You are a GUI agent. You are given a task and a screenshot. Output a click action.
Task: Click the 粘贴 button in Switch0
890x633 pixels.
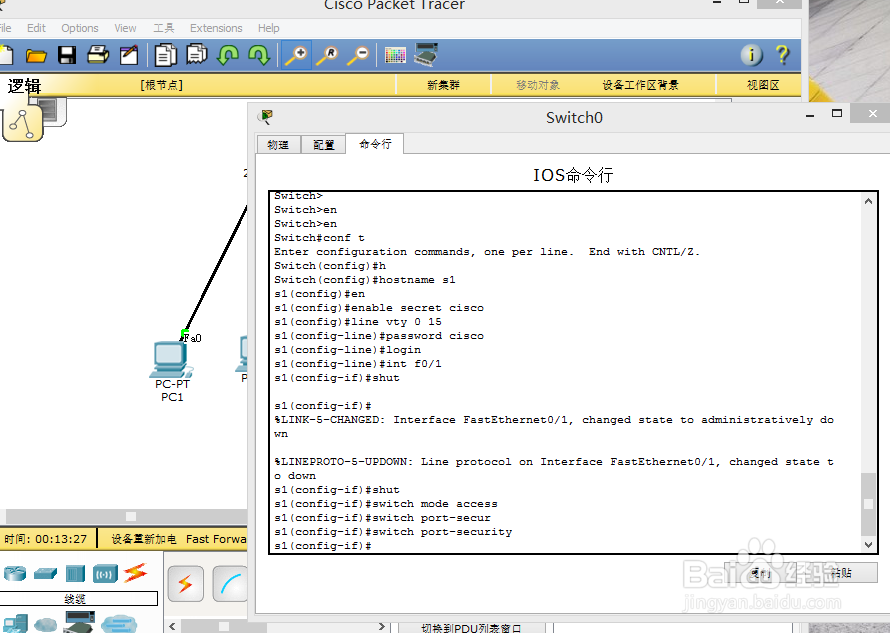[x=841, y=573]
